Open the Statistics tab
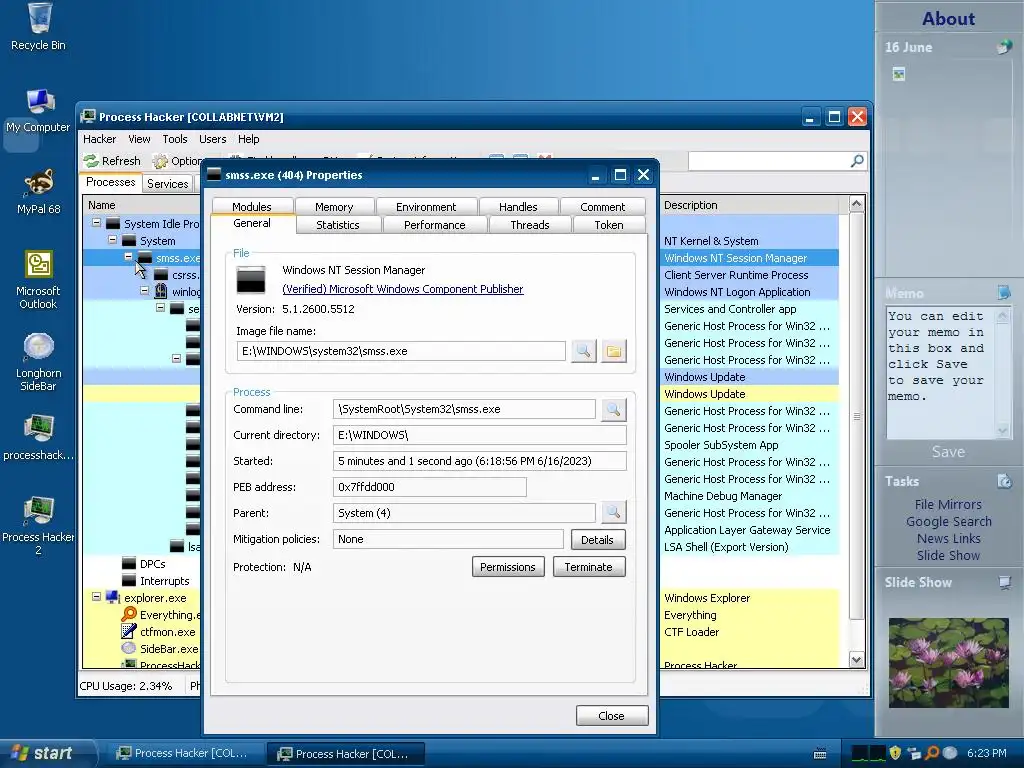This screenshot has height=768, width=1024. [338, 225]
